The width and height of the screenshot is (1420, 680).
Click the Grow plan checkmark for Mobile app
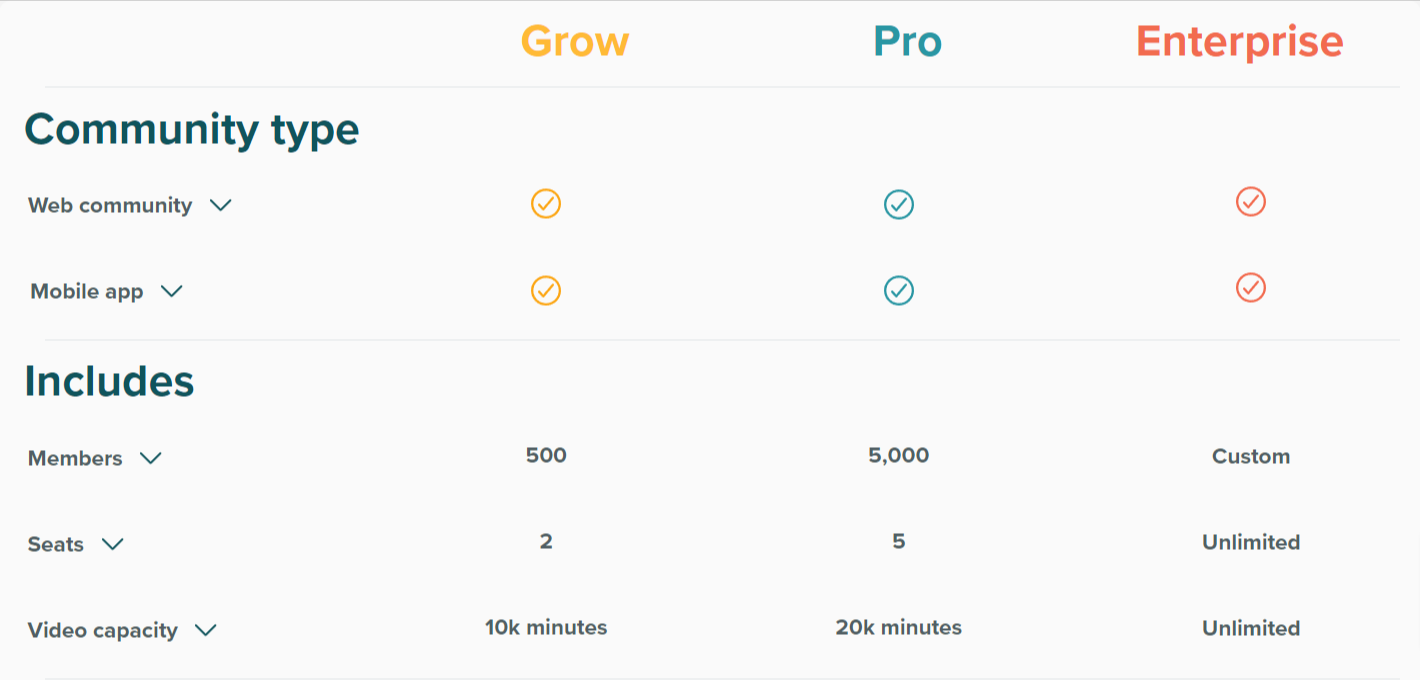pyautogui.click(x=546, y=290)
